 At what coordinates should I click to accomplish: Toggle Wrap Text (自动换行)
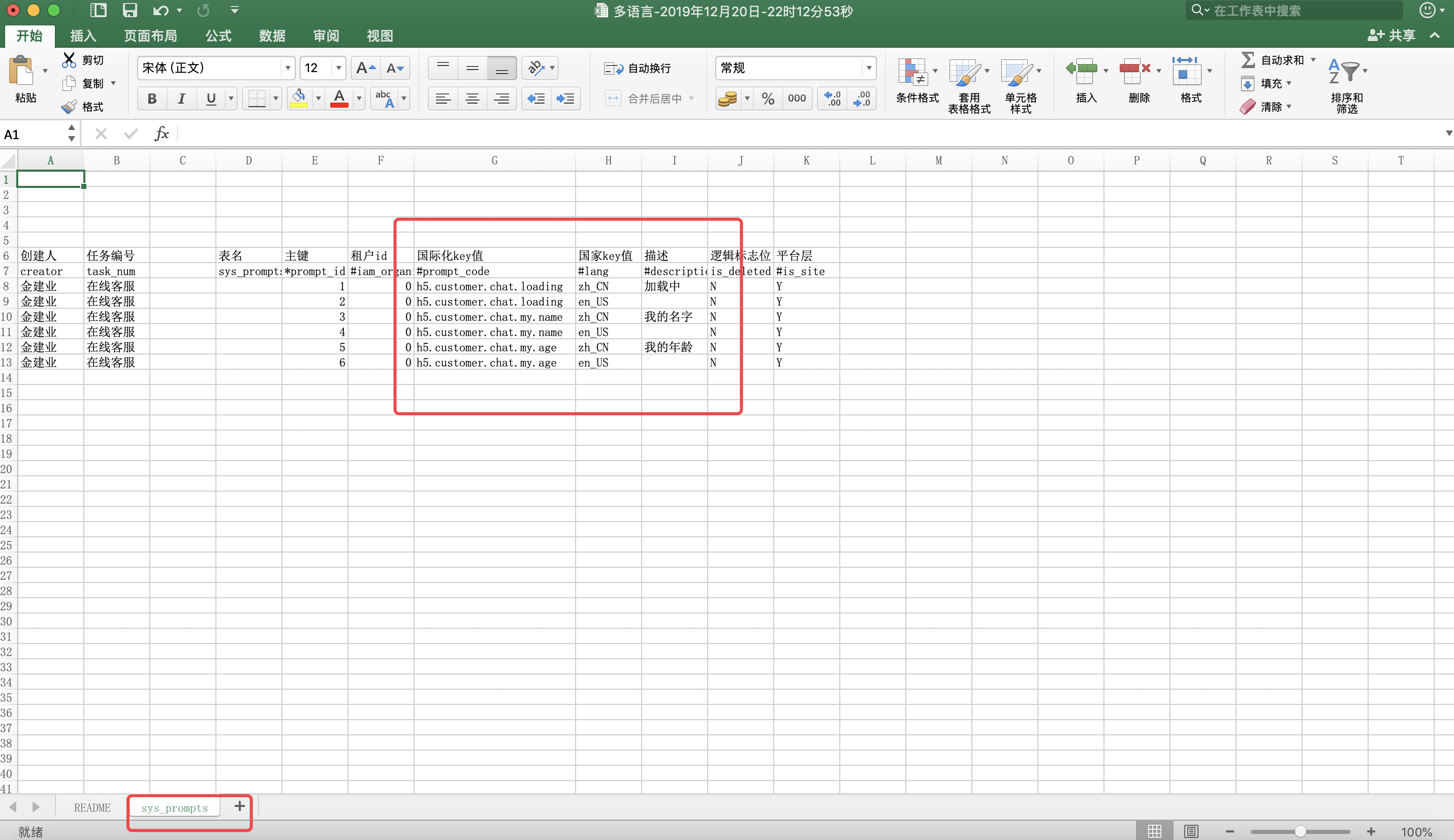coord(638,69)
